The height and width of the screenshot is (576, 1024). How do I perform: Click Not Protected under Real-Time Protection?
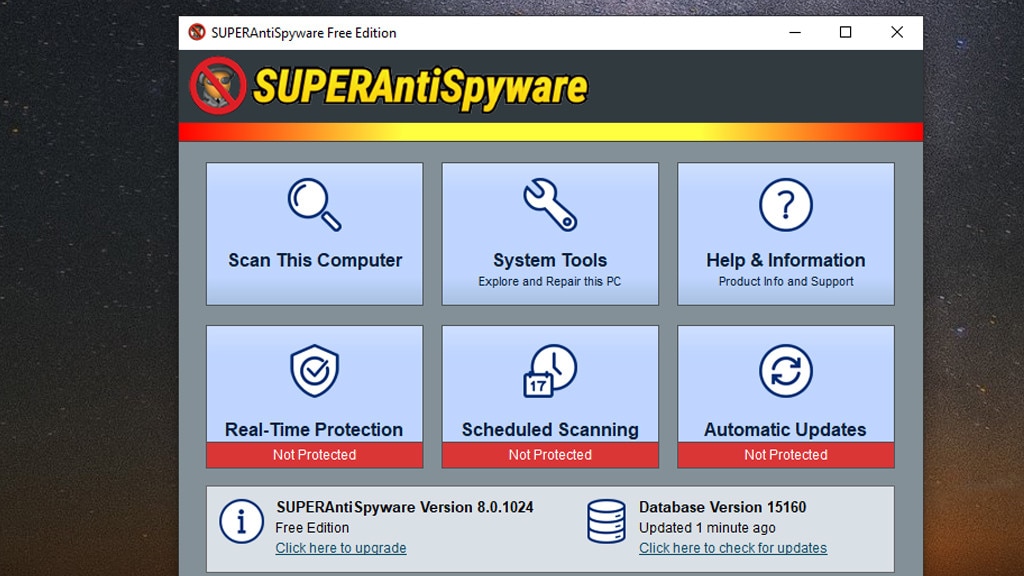[x=315, y=455]
